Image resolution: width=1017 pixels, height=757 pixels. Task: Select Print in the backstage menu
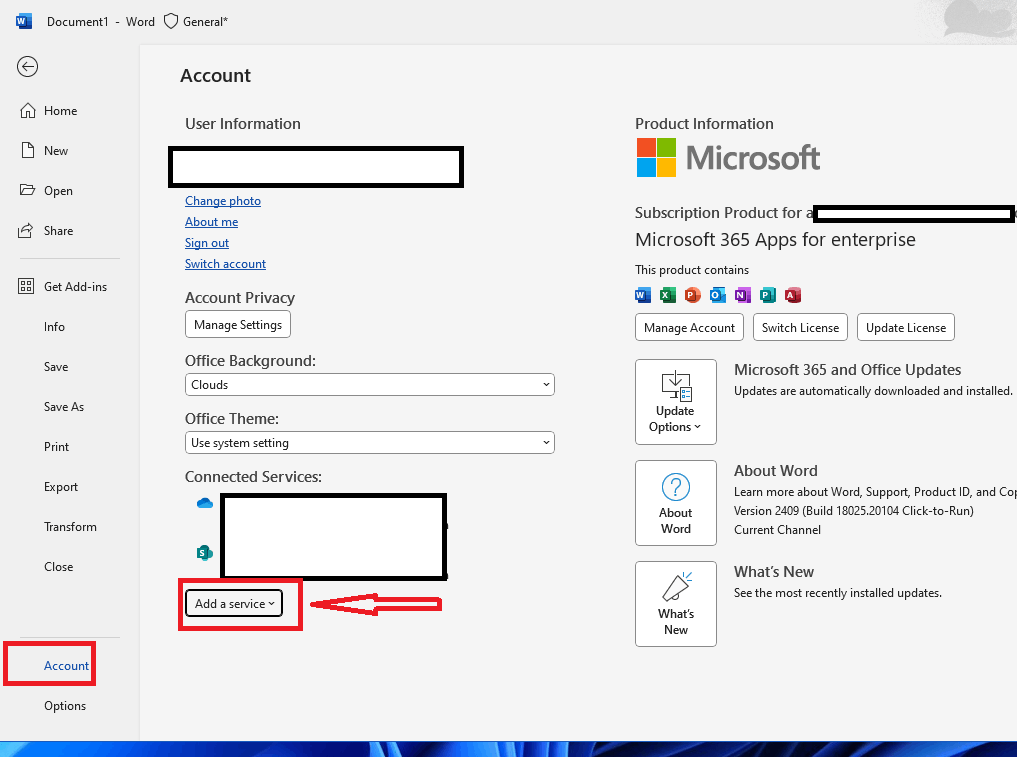(x=56, y=446)
